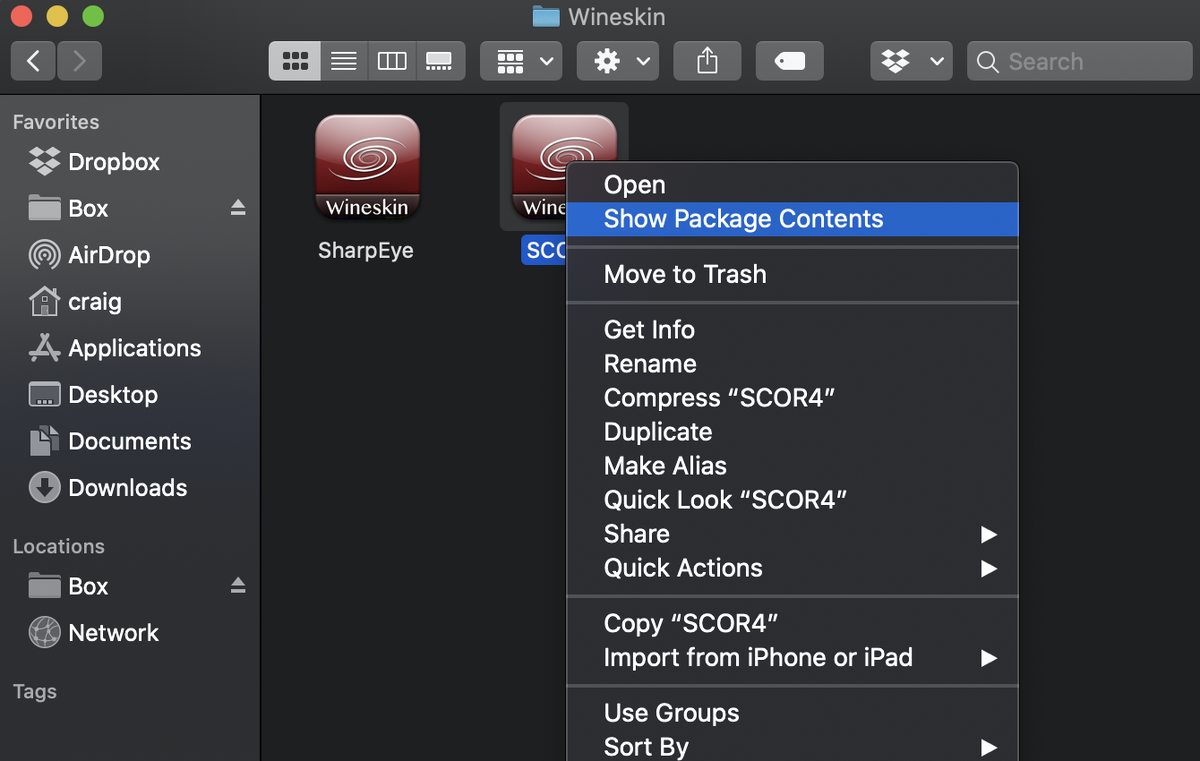Eject the Box volume under Favorites
The width and height of the screenshot is (1200, 761).
tap(238, 208)
